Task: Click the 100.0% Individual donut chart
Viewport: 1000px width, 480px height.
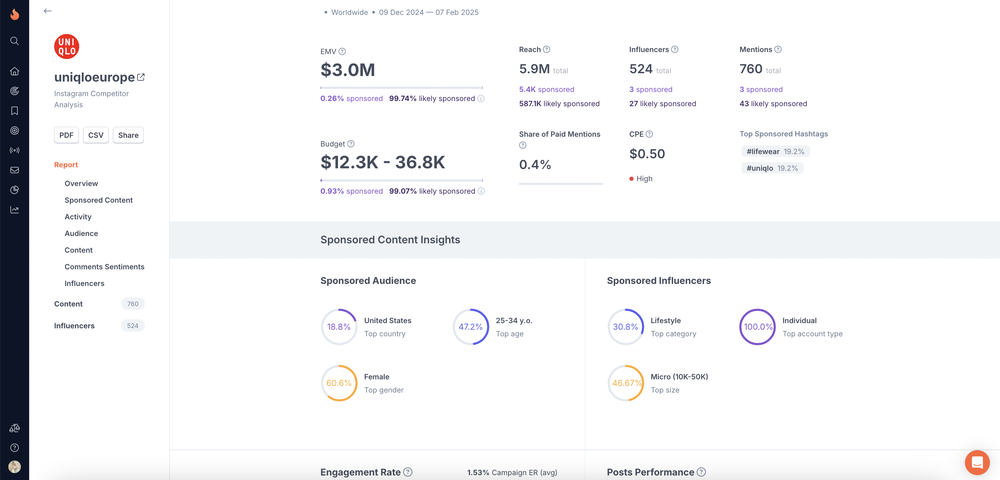Action: point(758,327)
